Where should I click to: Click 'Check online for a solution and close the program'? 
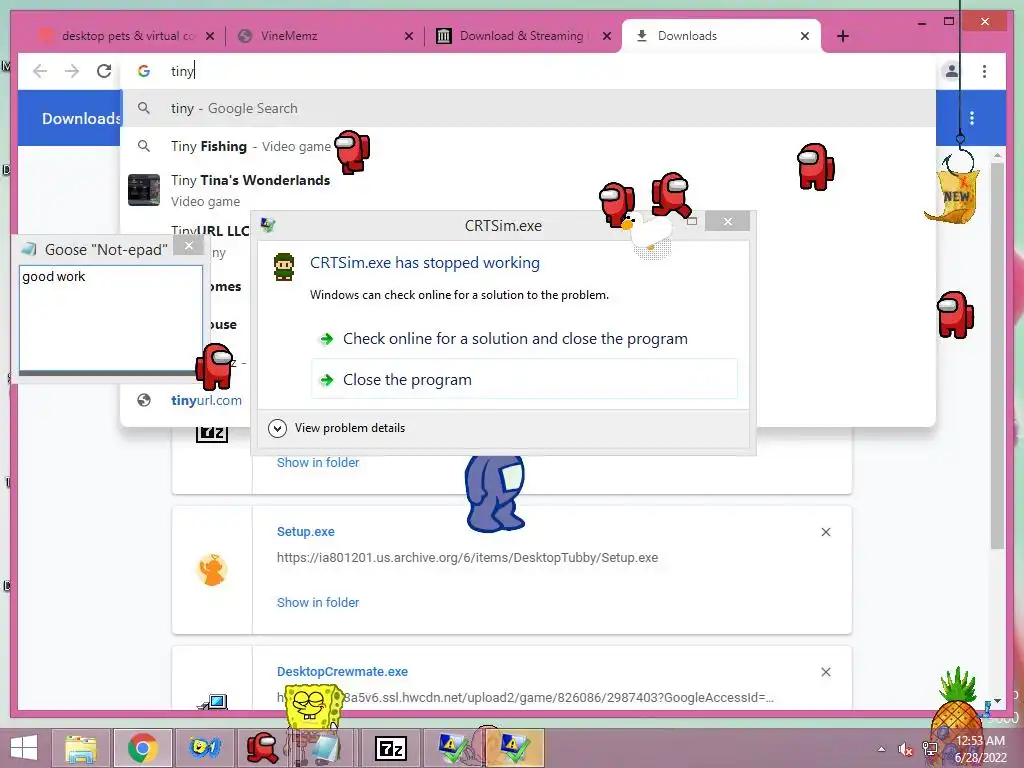pyautogui.click(x=515, y=339)
